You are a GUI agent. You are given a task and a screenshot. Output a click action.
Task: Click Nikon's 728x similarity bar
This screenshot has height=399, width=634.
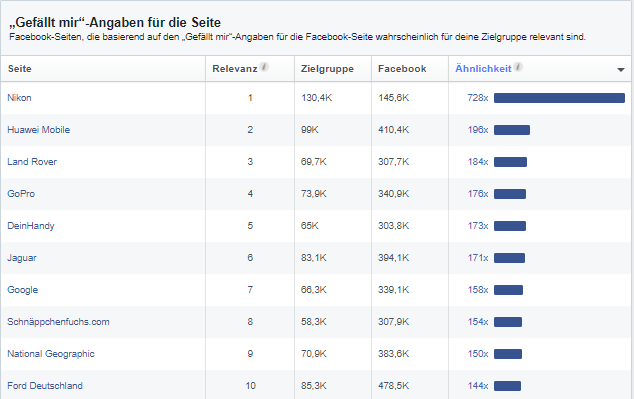(x=559, y=98)
